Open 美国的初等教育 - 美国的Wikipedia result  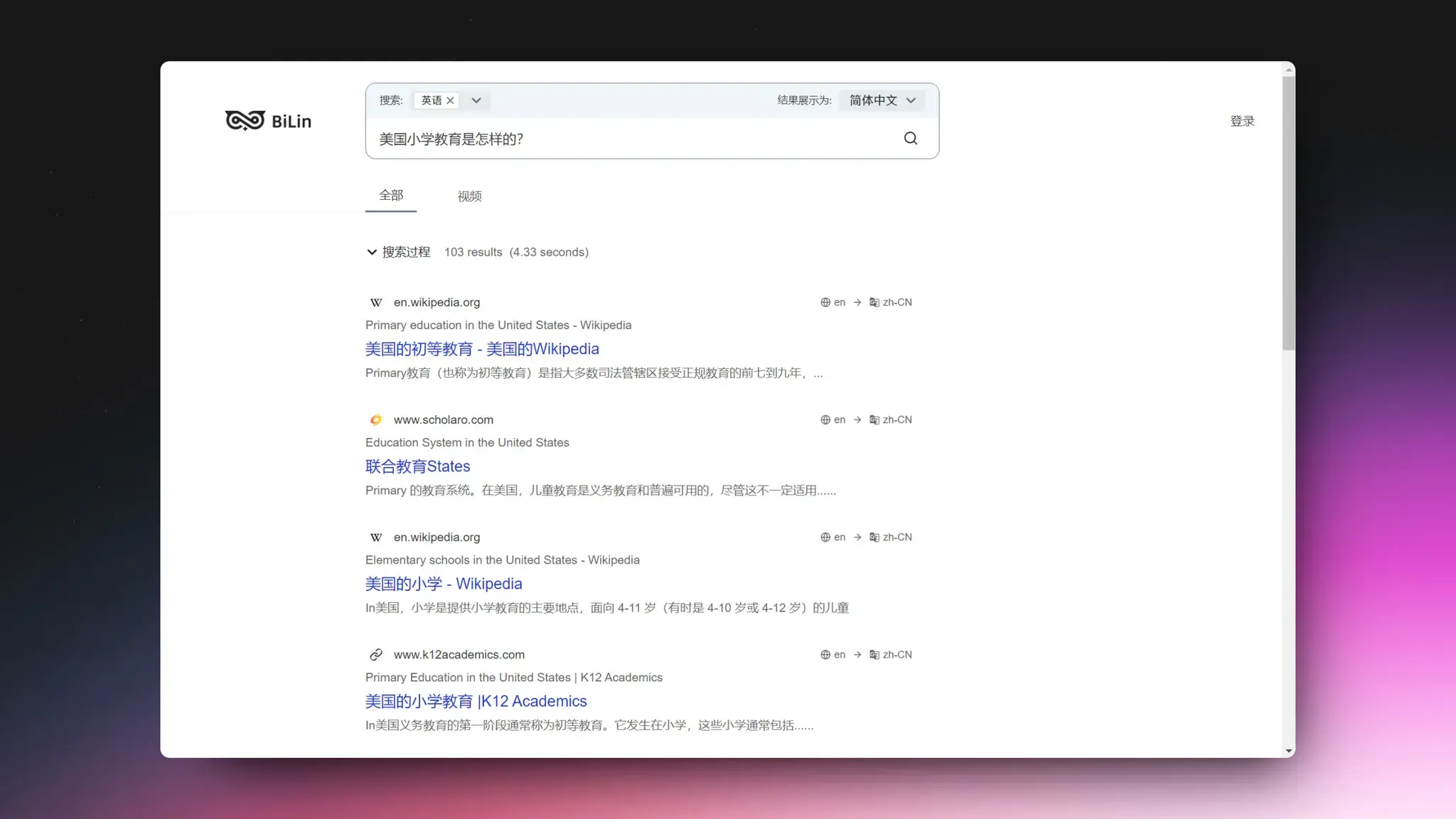pyautogui.click(x=482, y=349)
